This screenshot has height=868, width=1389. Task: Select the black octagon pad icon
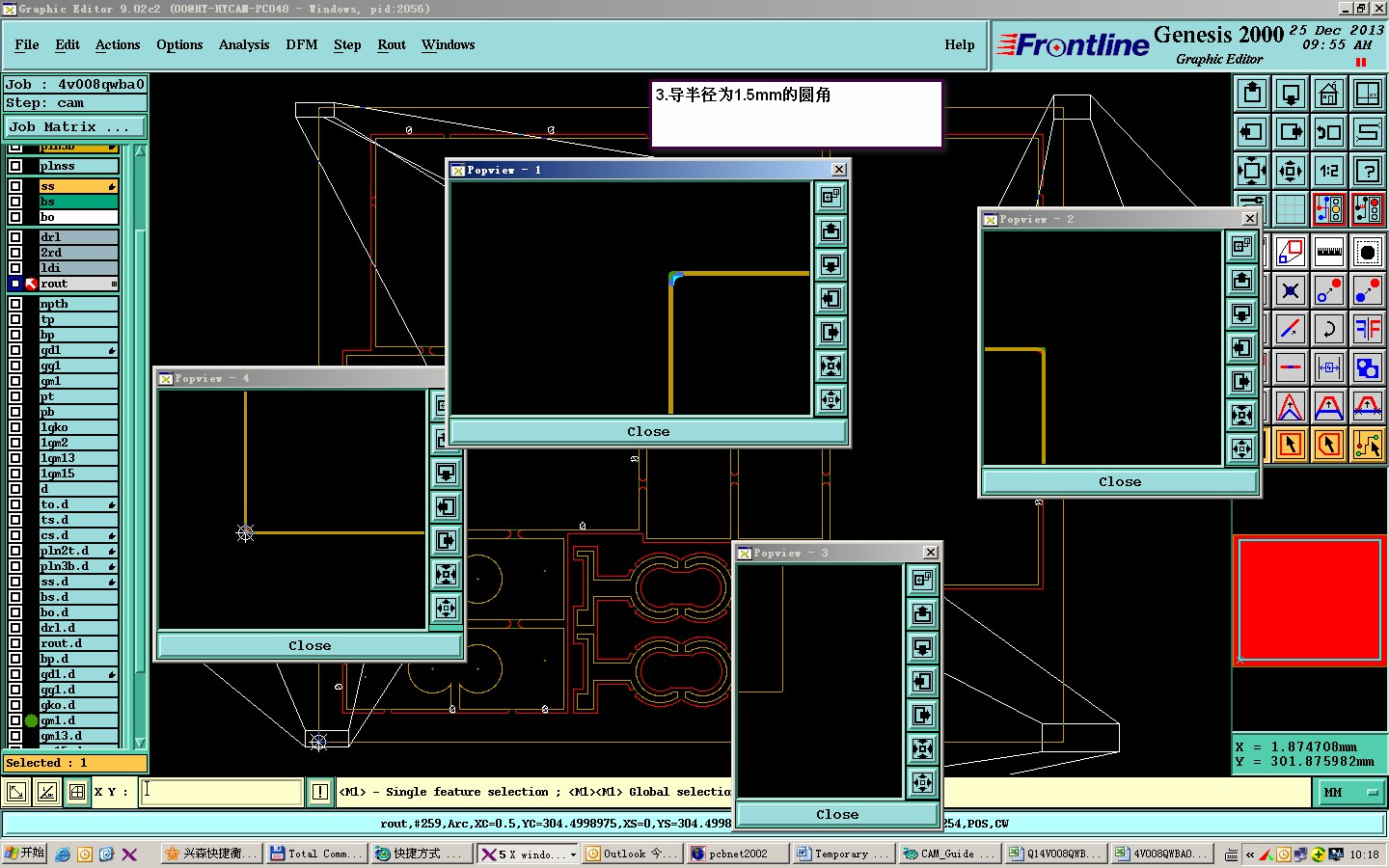[x=1368, y=253]
